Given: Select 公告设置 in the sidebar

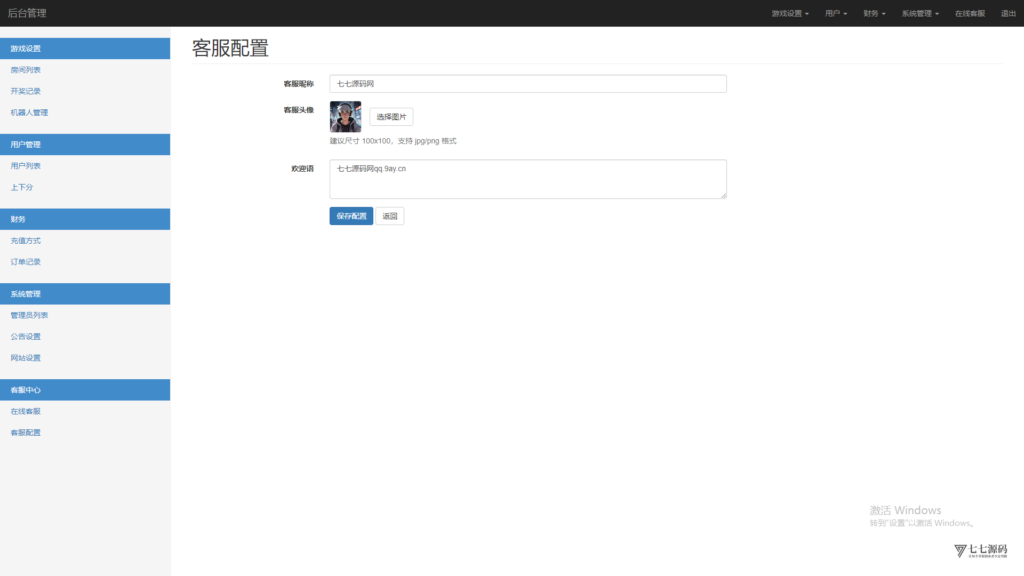Looking at the screenshot, I should coord(26,337).
